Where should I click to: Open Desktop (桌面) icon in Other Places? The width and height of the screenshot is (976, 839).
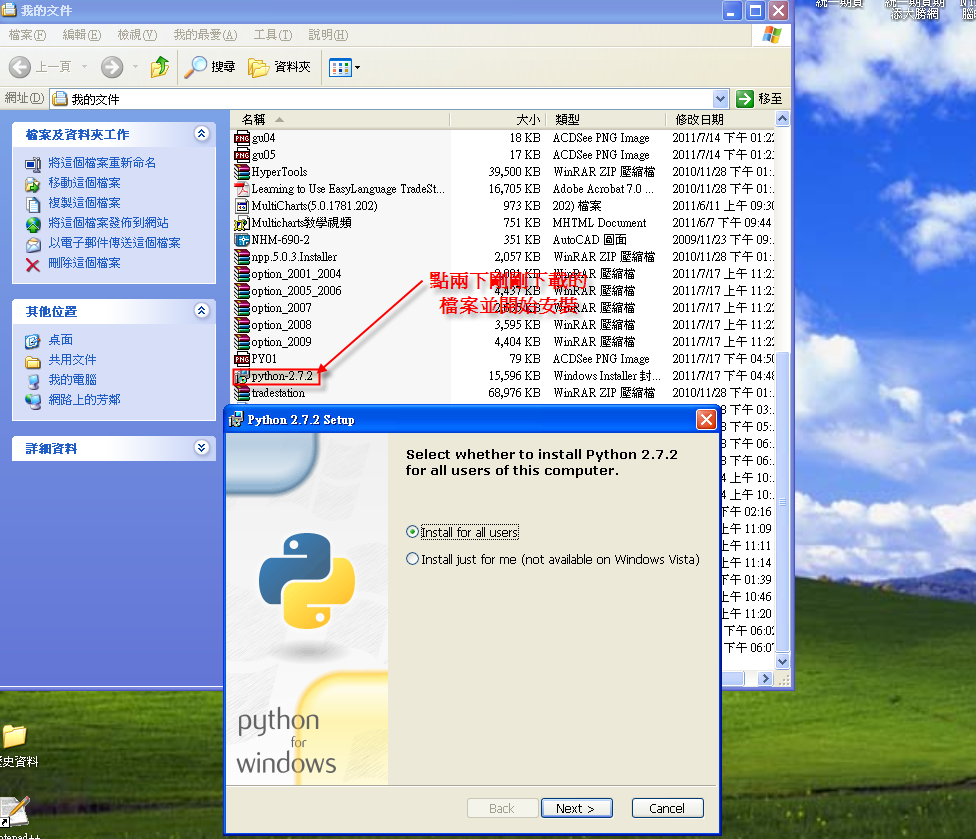(x=32, y=340)
